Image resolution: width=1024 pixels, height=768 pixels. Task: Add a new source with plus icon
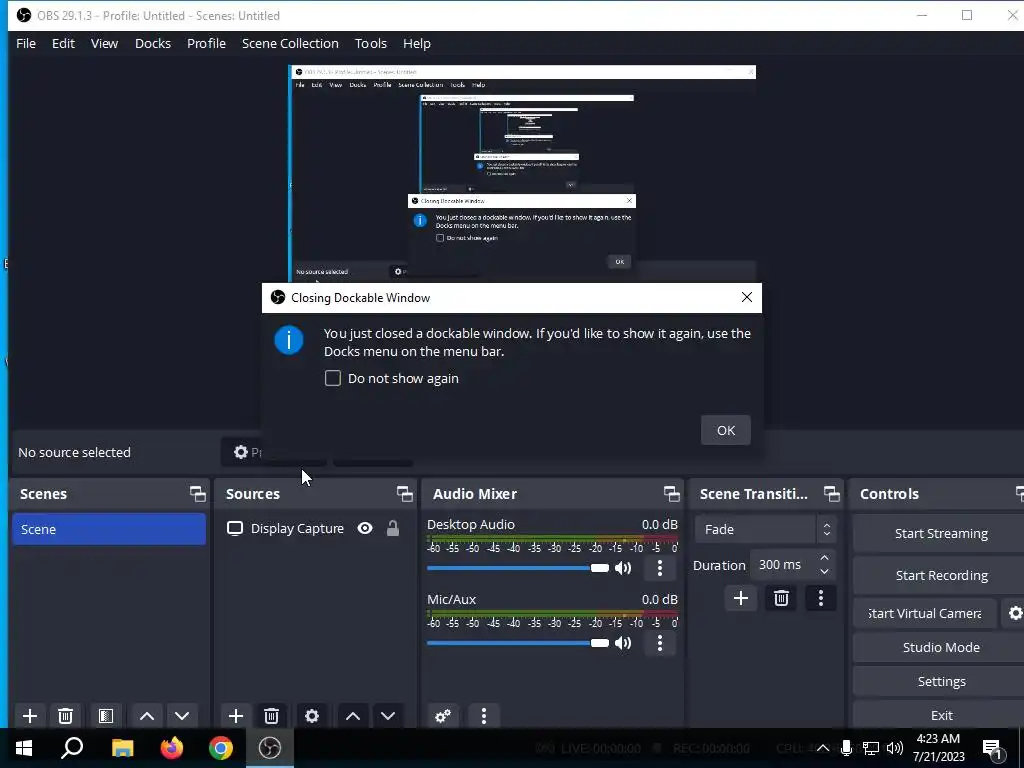(x=236, y=716)
